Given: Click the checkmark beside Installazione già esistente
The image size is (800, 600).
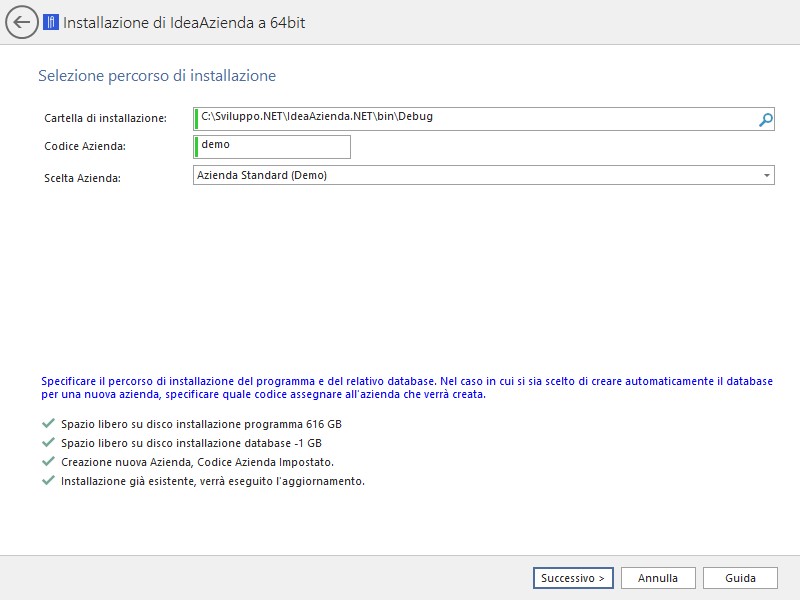Looking at the screenshot, I should tap(48, 480).
